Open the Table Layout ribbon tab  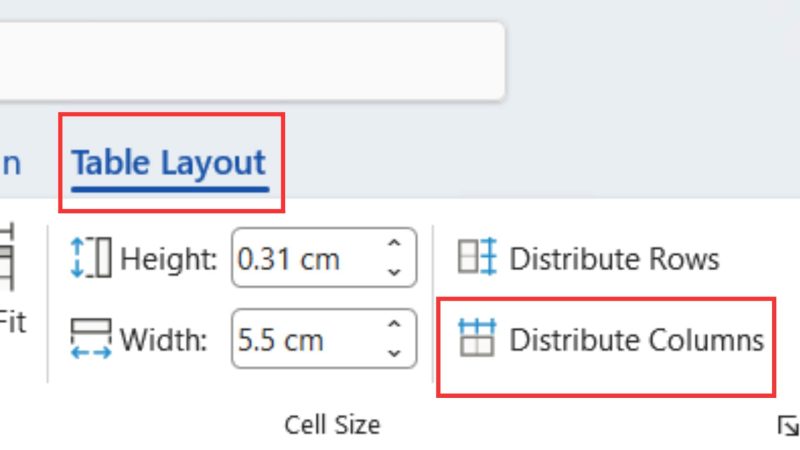click(x=169, y=163)
